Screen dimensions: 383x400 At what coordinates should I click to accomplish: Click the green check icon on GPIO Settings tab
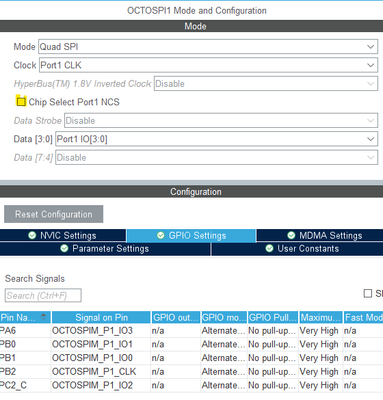[161, 235]
